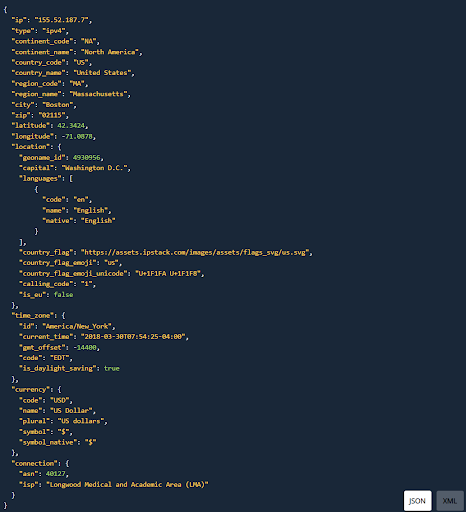Click the geoname_id number 4930956
This screenshot has width=466, height=512.
click(86, 157)
